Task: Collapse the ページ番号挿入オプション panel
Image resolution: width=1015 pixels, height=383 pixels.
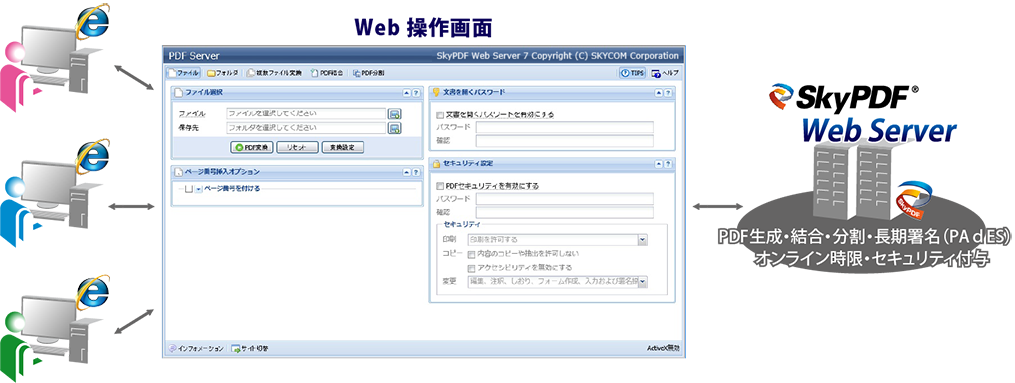Action: pyautogui.click(x=407, y=172)
